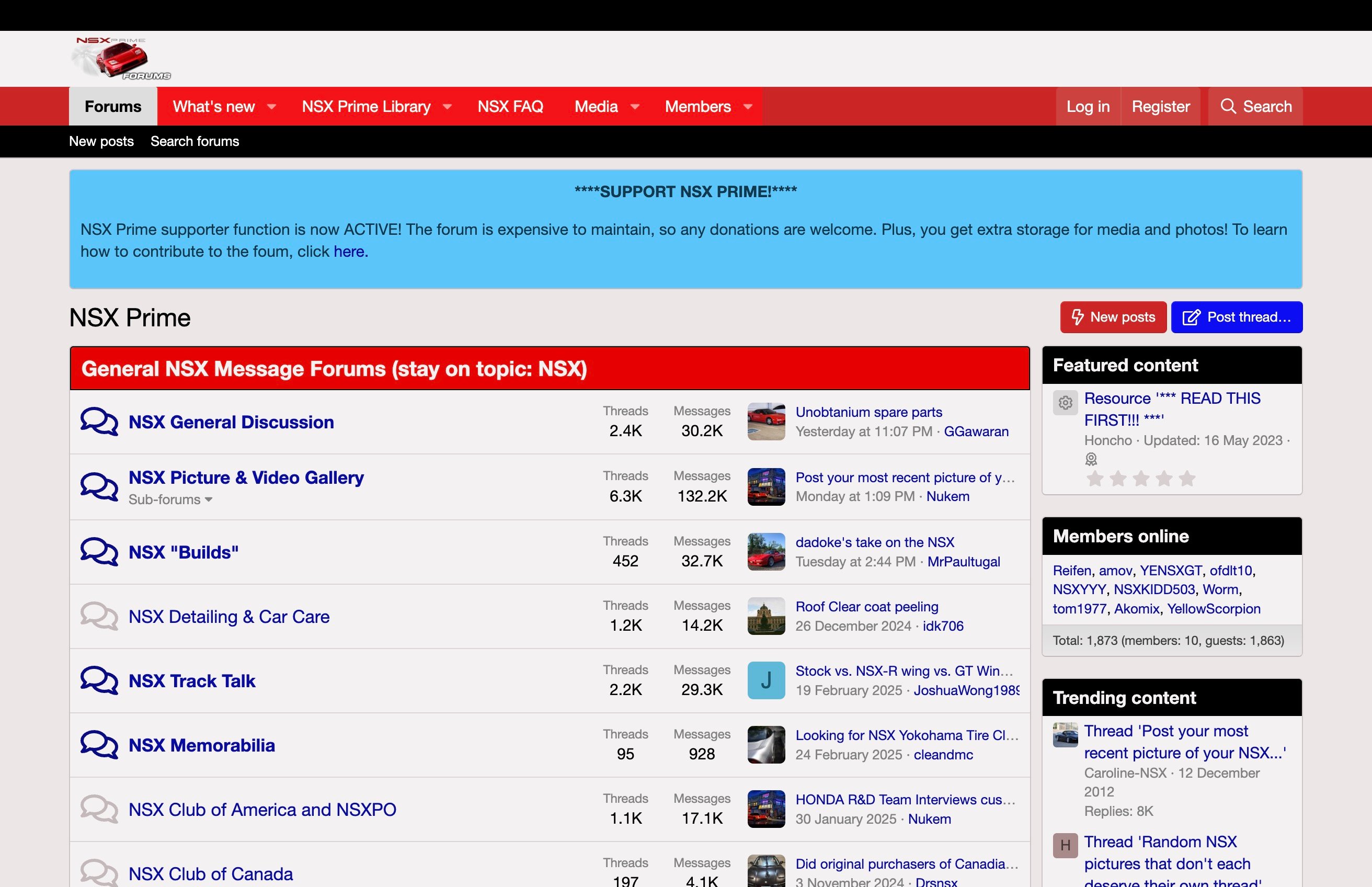The image size is (1372, 887).
Task: Click the NSX General Discussion chat bubbles icon
Action: pos(99,422)
